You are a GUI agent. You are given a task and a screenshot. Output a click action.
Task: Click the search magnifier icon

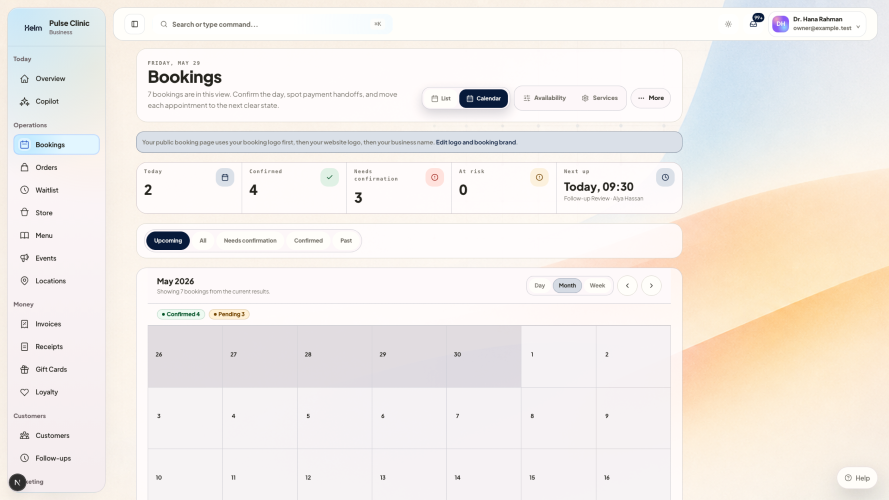tap(164, 24)
